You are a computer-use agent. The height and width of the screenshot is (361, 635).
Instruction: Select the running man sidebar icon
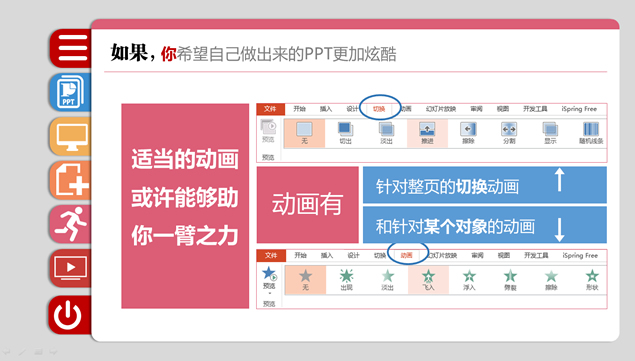pyautogui.click(x=71, y=224)
